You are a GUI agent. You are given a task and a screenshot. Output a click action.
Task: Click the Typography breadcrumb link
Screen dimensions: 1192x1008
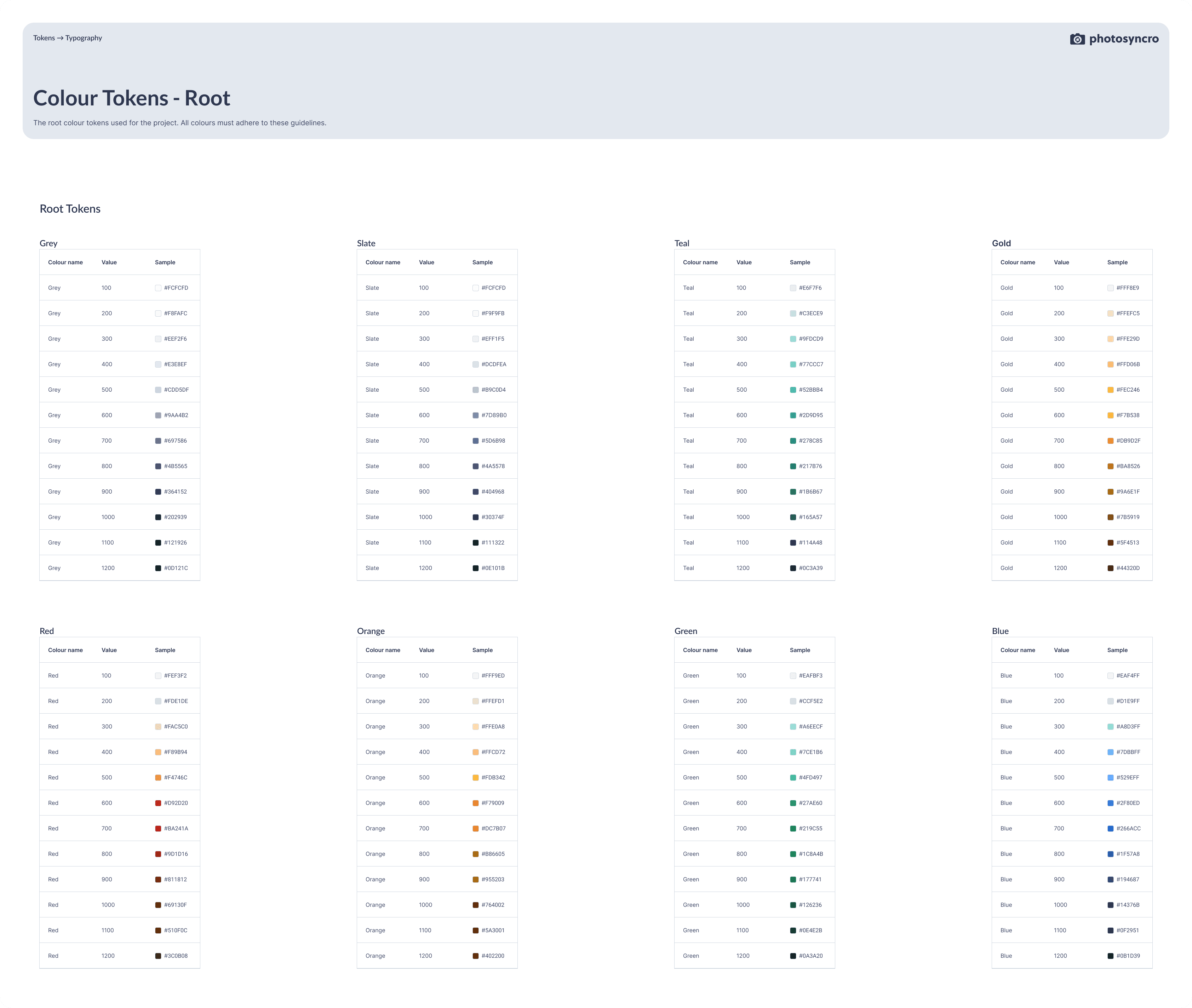[x=84, y=38]
